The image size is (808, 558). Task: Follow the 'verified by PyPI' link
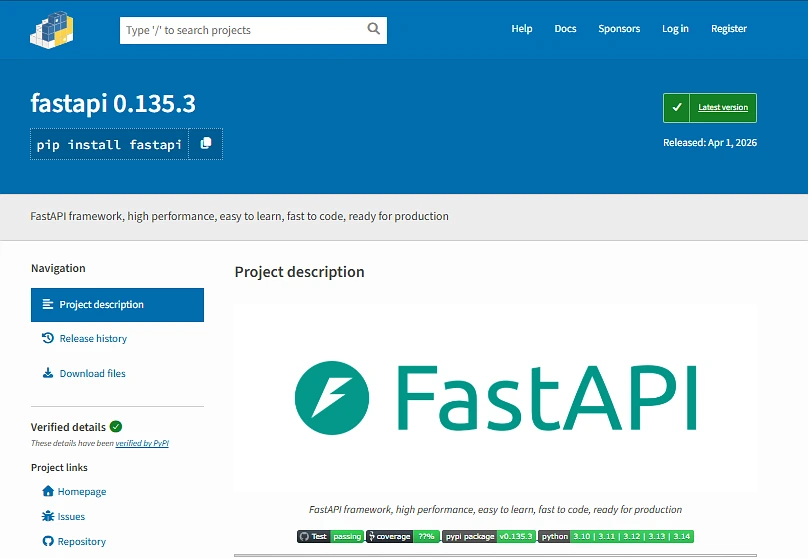(x=142, y=443)
